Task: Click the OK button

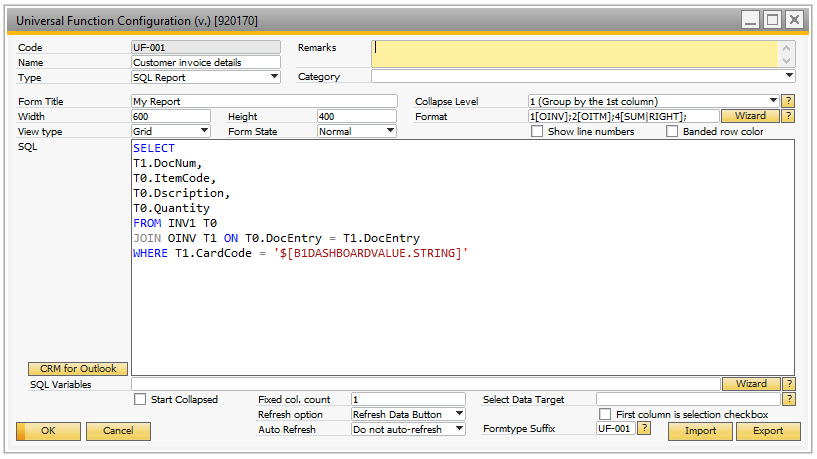Action: point(48,431)
